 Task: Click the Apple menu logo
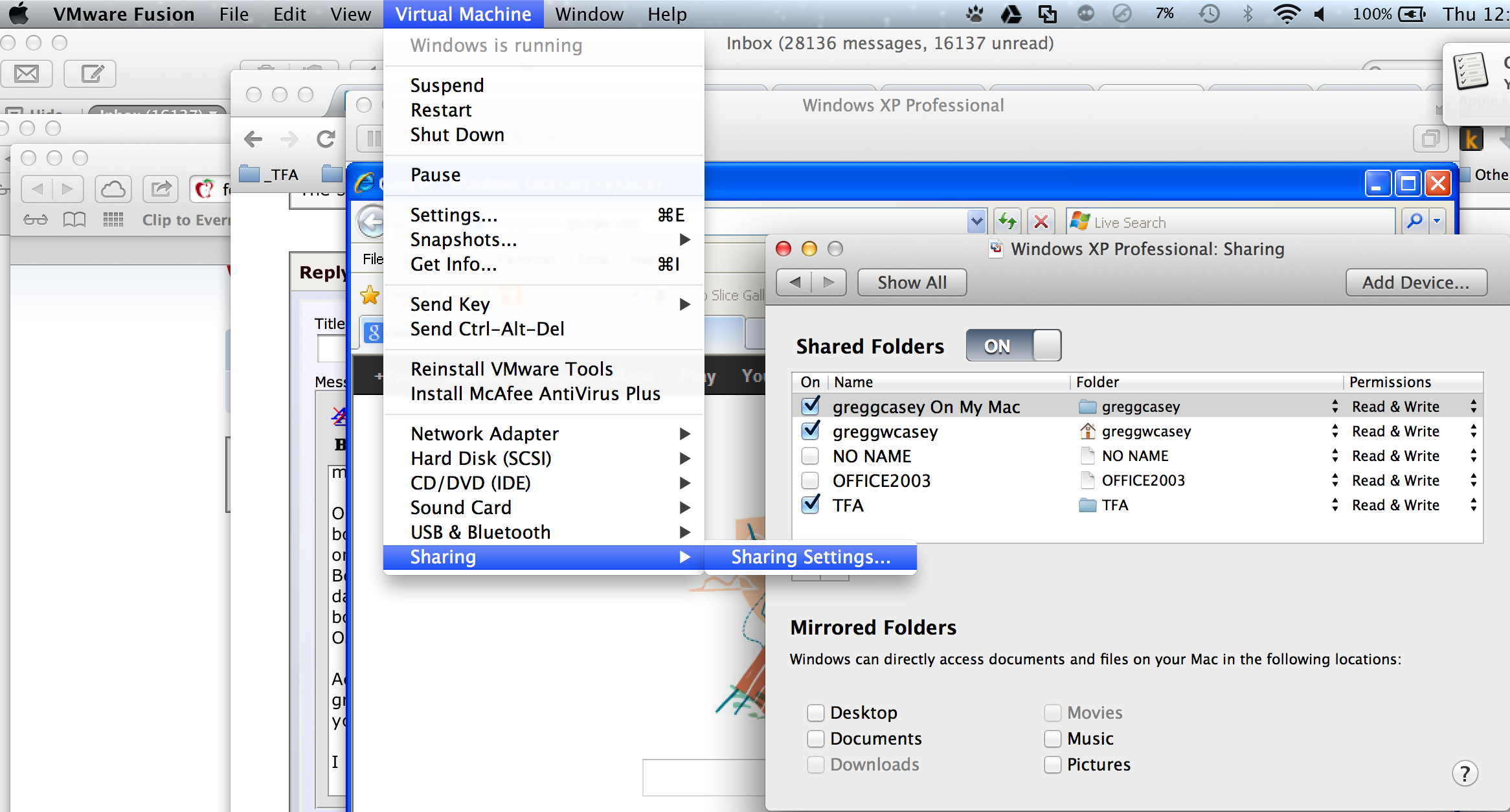[19, 13]
